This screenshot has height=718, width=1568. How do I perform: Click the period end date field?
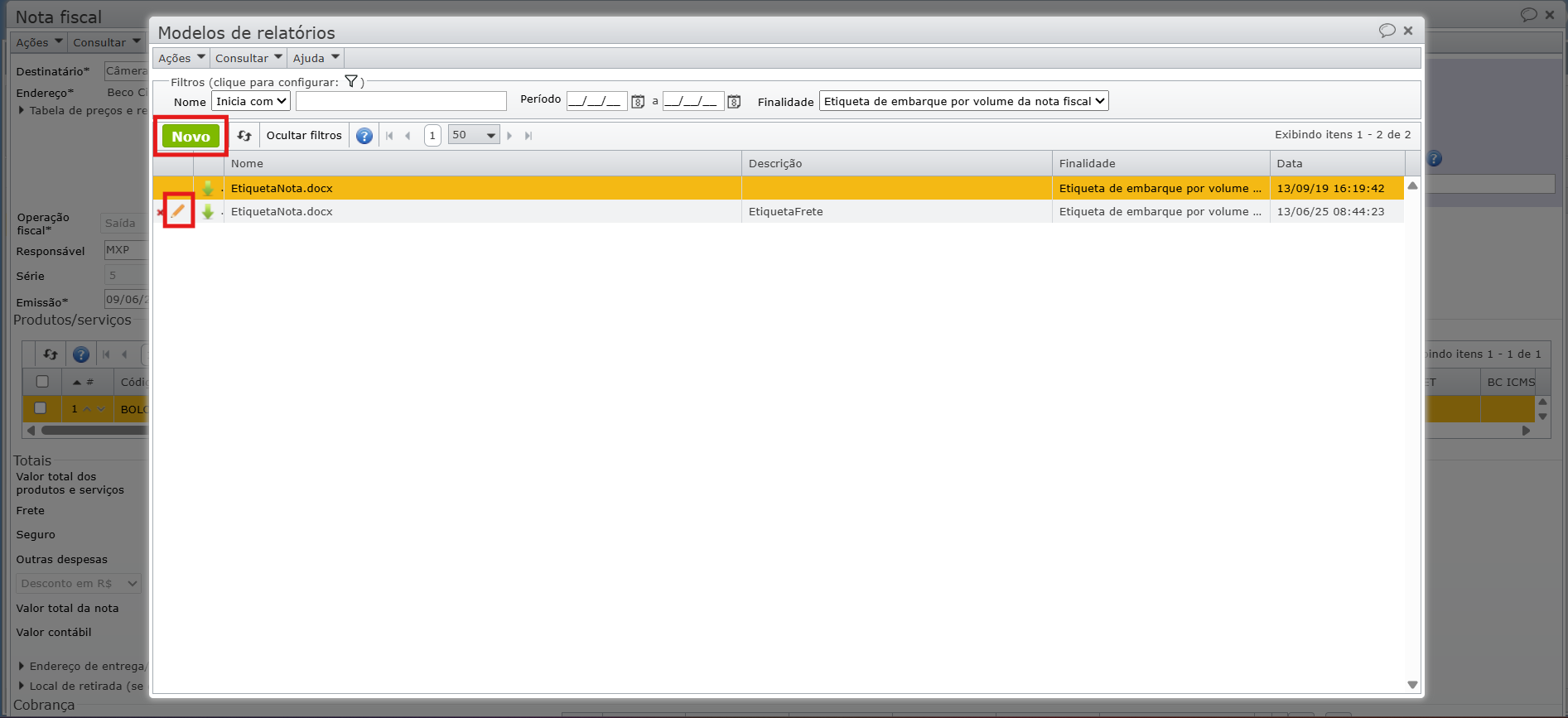(x=693, y=101)
